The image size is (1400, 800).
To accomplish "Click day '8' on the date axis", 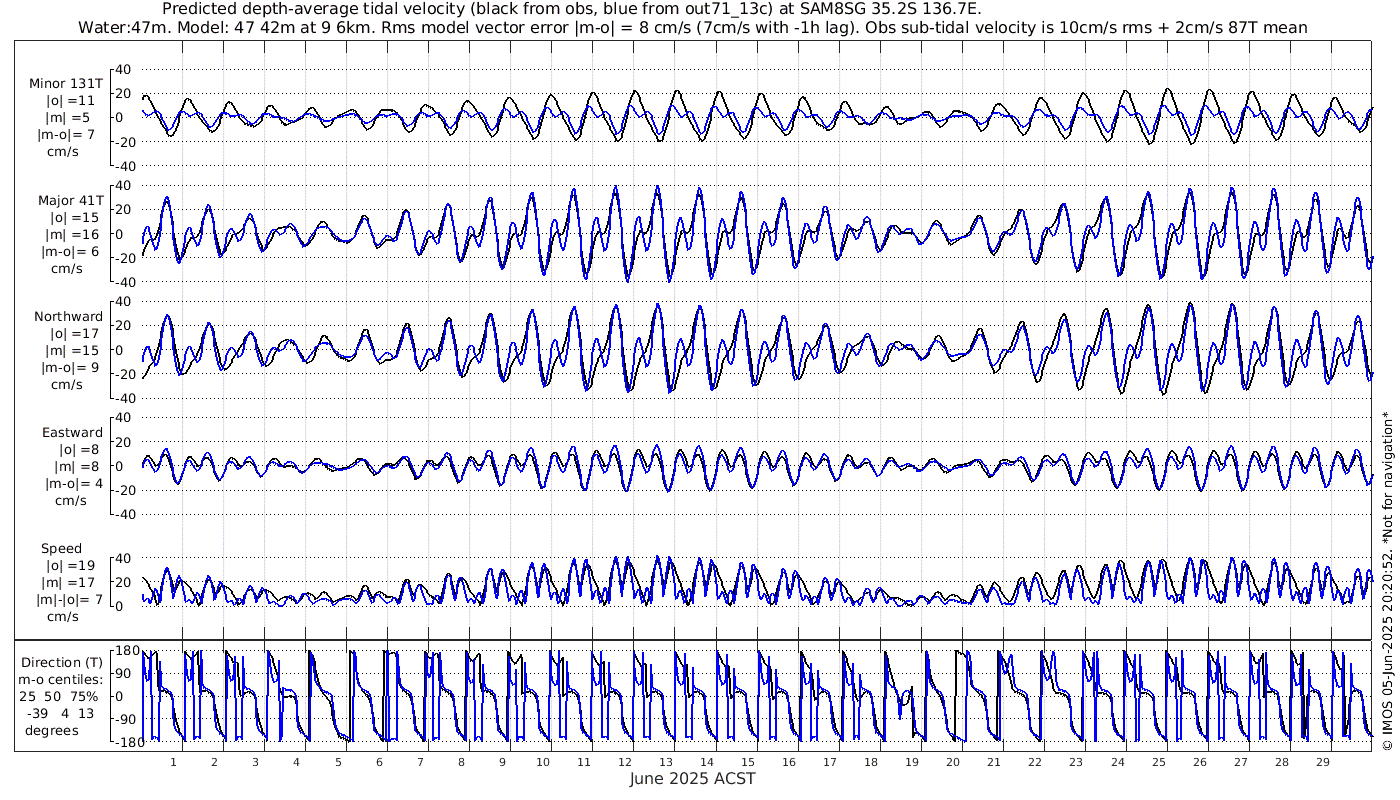I will (x=461, y=762).
